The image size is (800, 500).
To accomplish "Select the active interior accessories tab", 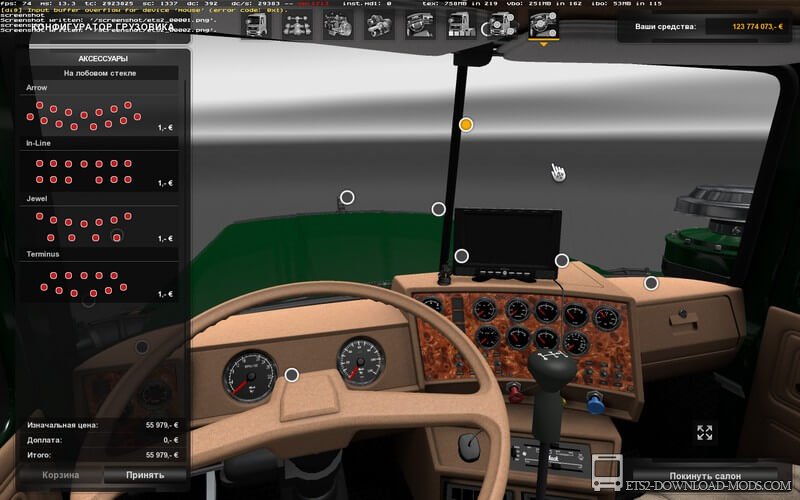I will 543,26.
